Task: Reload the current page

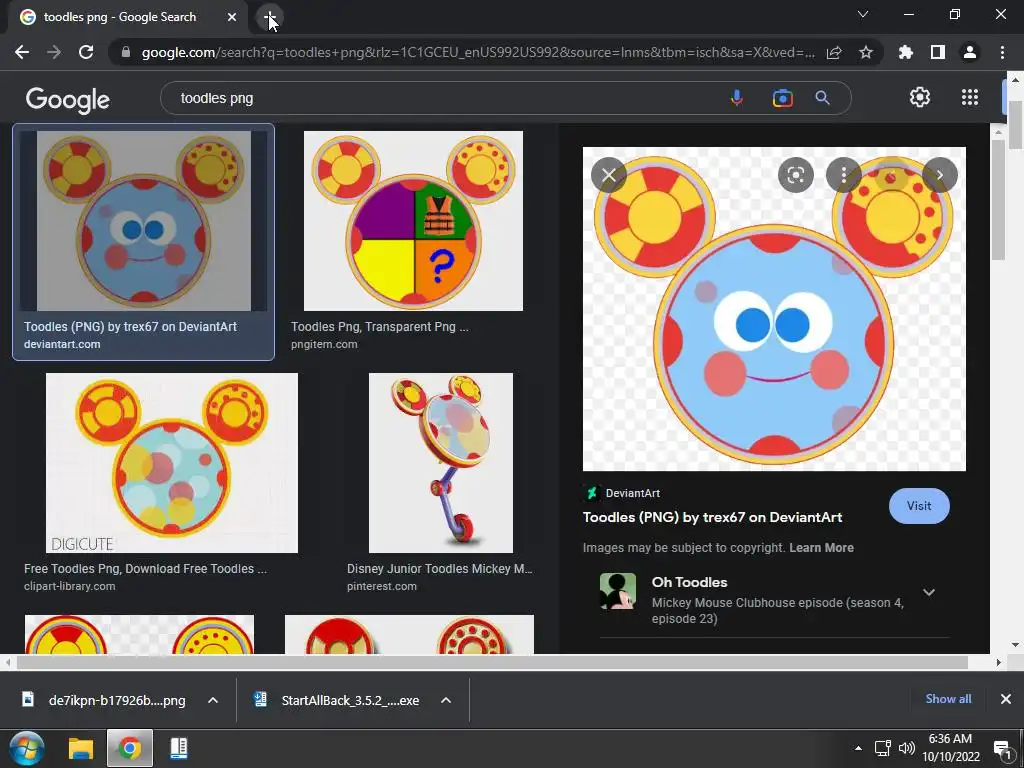Action: pyautogui.click(x=86, y=52)
